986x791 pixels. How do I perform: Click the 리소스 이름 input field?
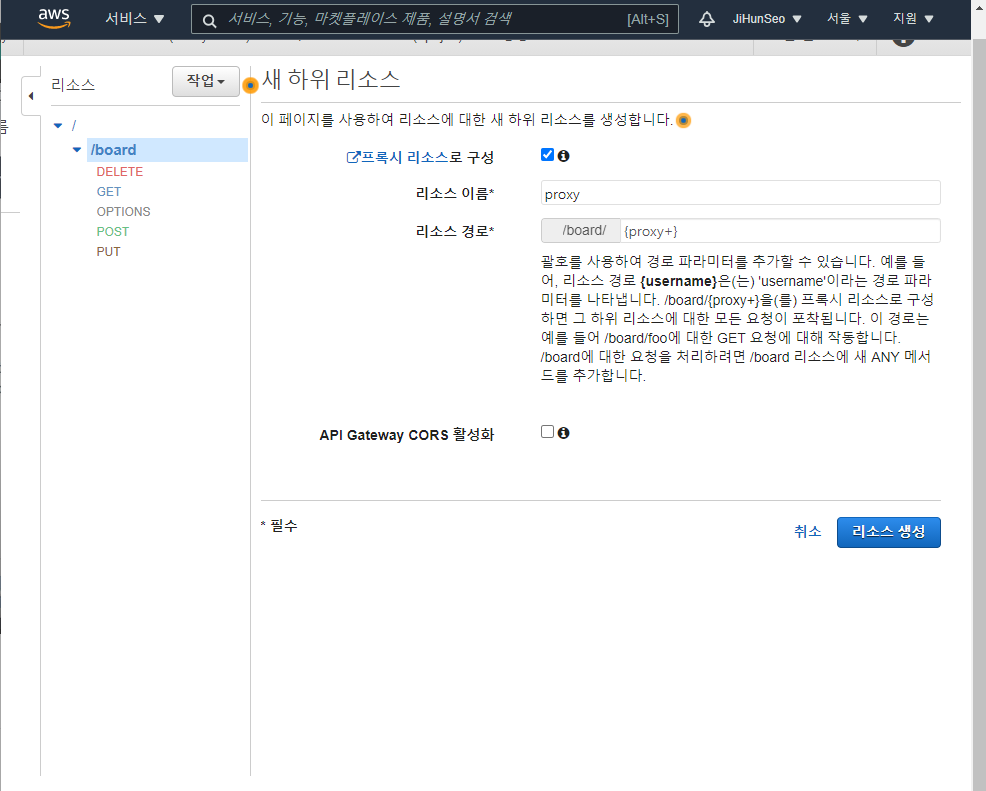pyautogui.click(x=740, y=193)
